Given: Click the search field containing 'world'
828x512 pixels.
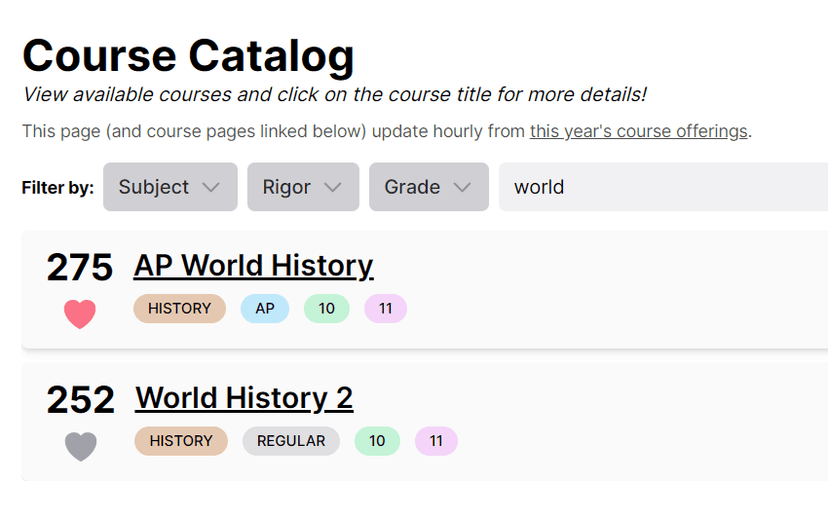Looking at the screenshot, I should pyautogui.click(x=660, y=187).
